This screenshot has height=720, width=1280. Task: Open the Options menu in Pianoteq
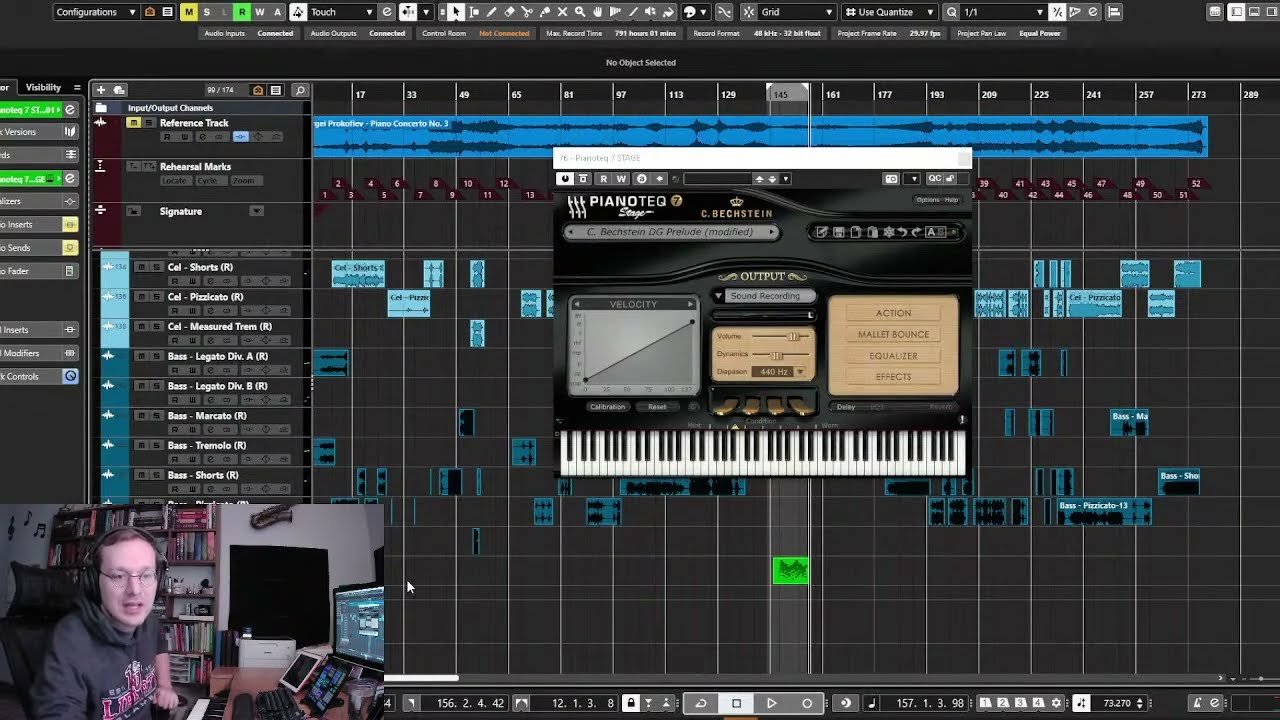[x=926, y=201]
